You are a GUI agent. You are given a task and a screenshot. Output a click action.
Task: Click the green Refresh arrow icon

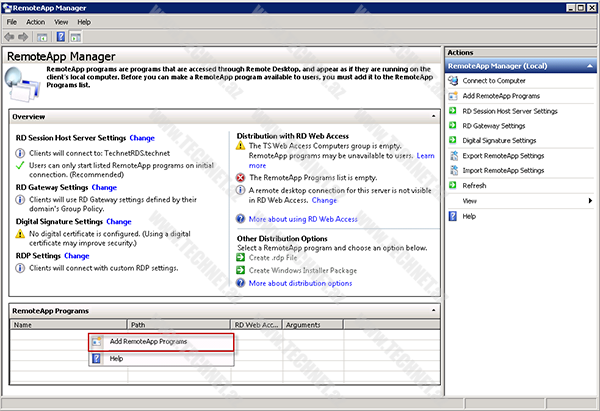tap(453, 186)
